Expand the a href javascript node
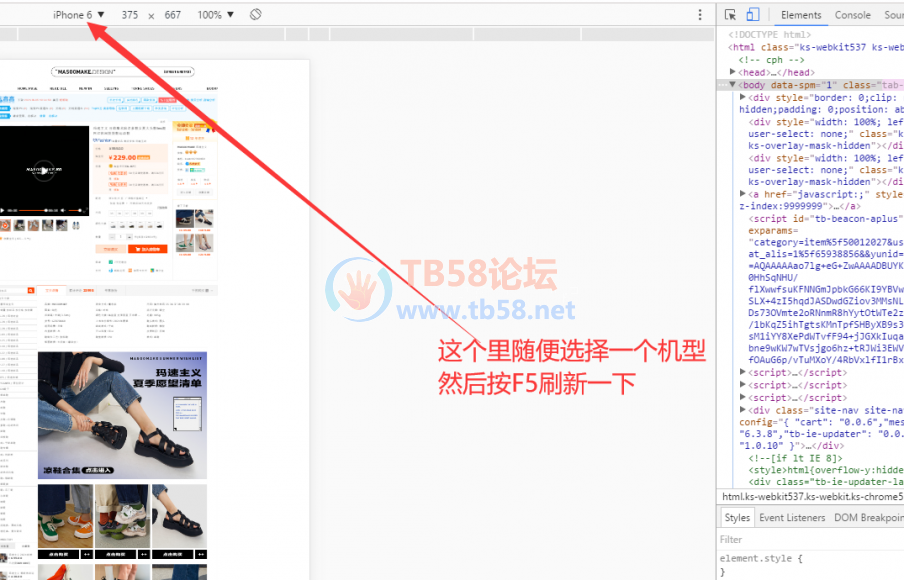Image resolution: width=904 pixels, height=580 pixels. 743,194
